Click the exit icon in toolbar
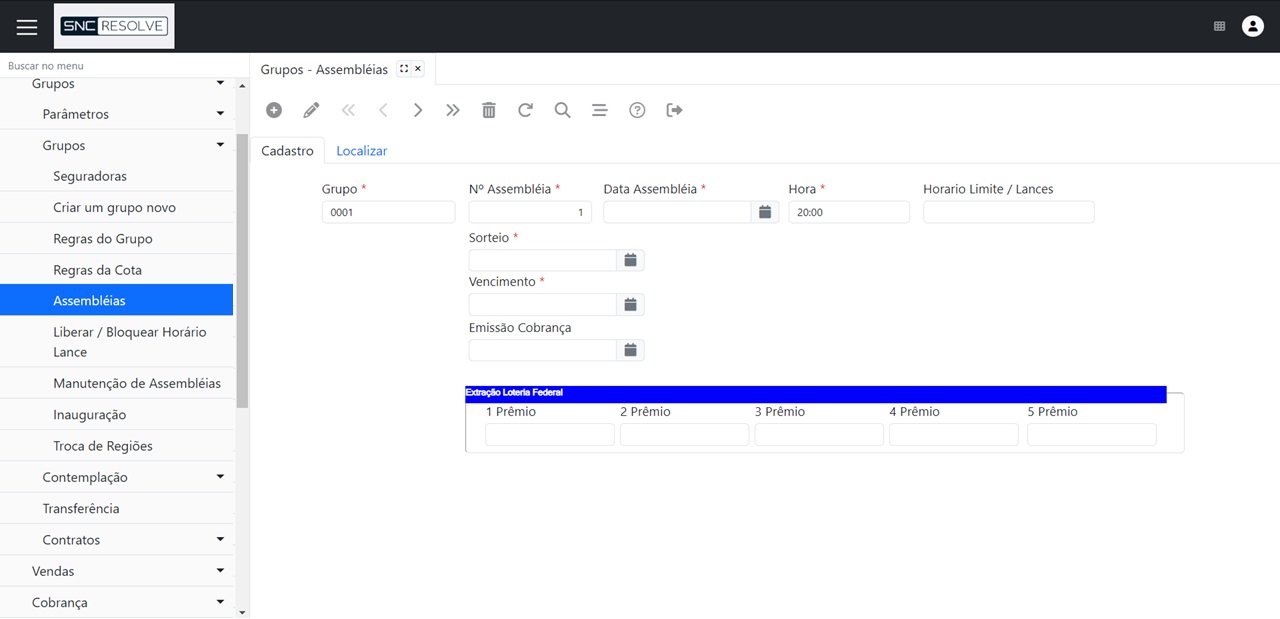The width and height of the screenshot is (1280, 619). pos(675,110)
